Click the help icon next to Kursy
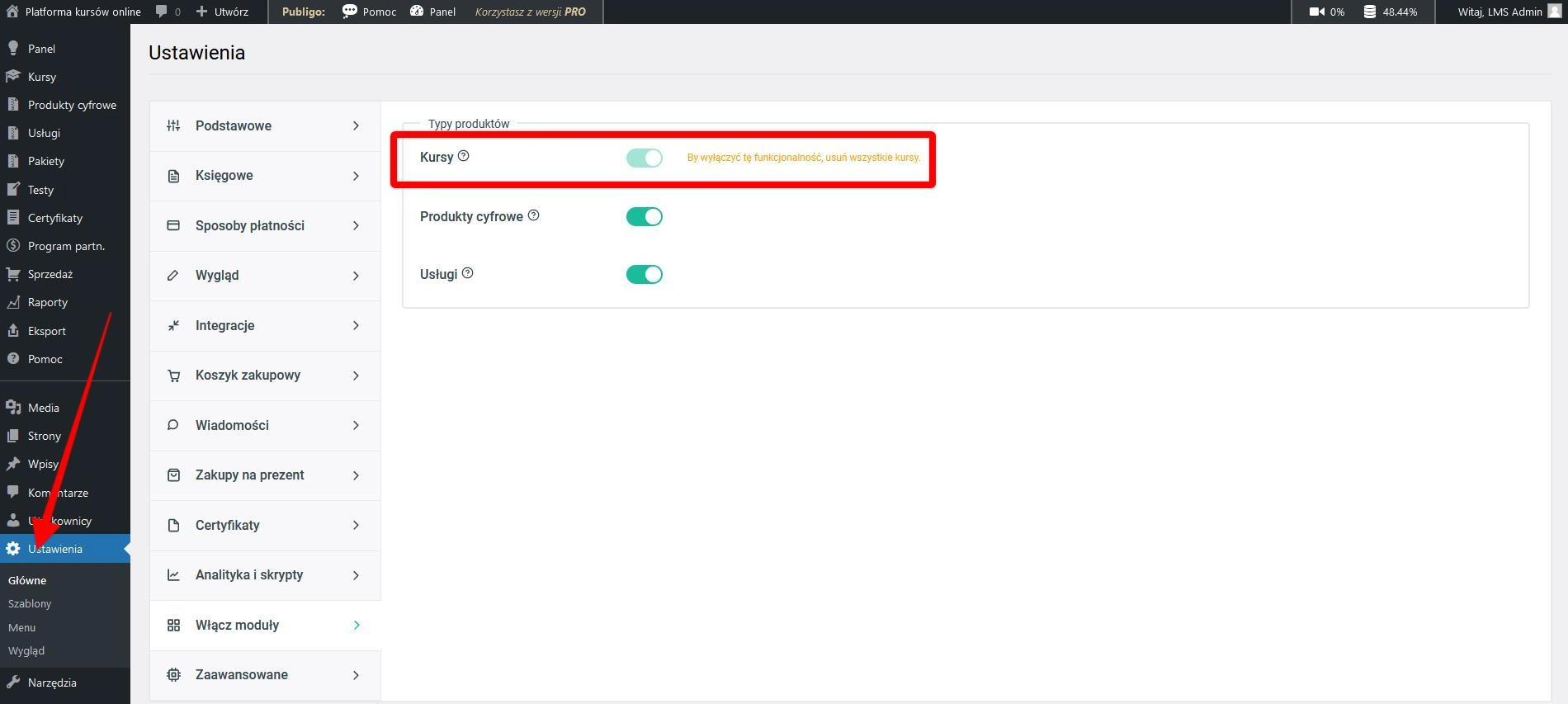Viewport: 1568px width, 704px height. point(464,156)
